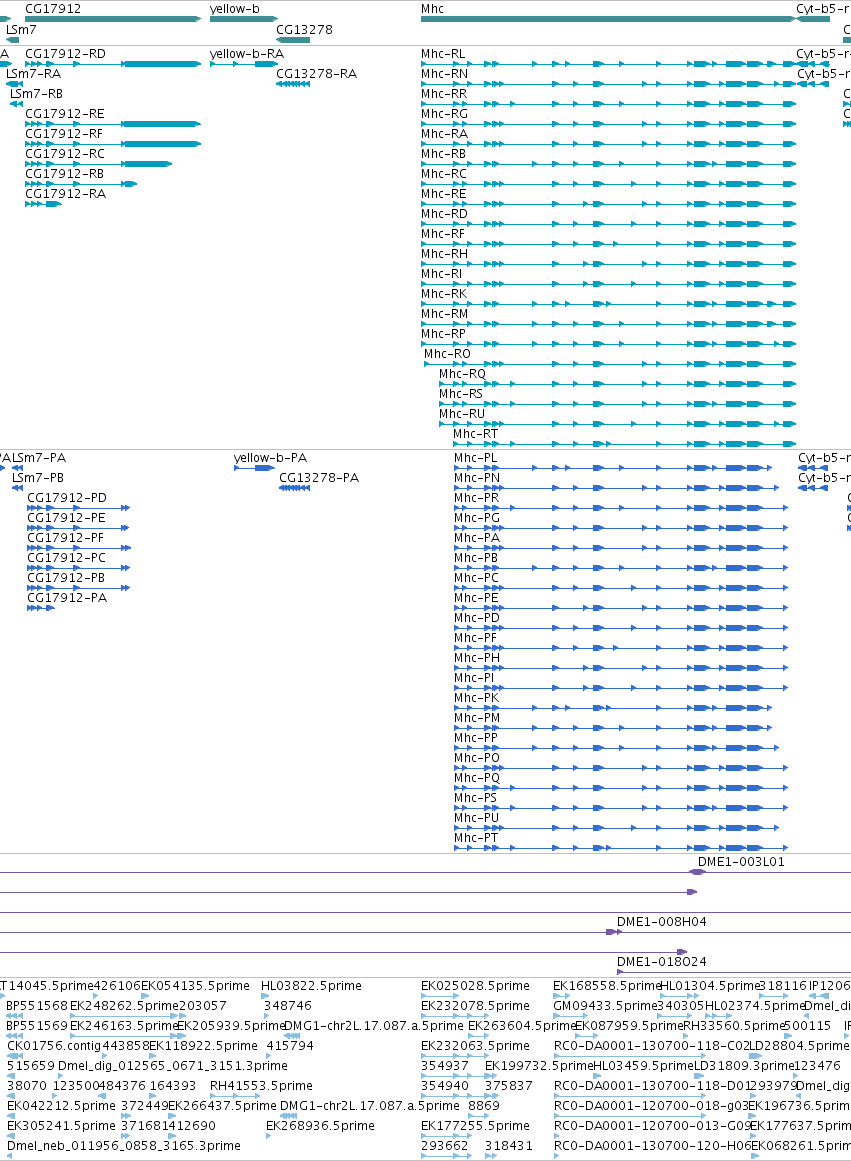Click protein label Mhc-PT
851x1161 pixels.
476,838
